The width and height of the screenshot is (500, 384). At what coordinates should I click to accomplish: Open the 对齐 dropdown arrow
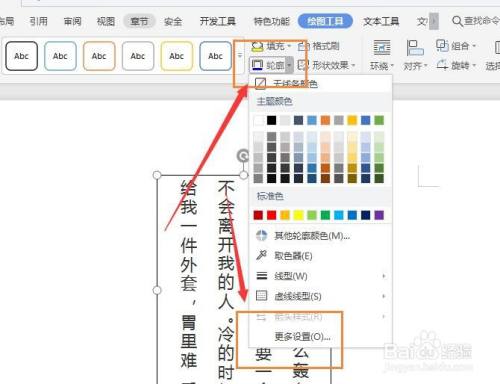[x=425, y=66]
